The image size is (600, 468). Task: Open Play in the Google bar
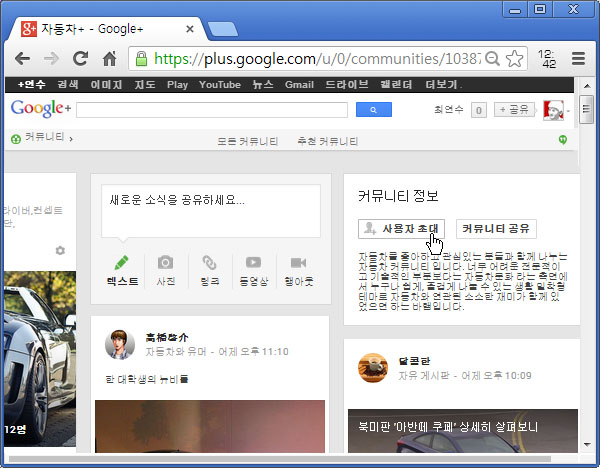[x=178, y=85]
